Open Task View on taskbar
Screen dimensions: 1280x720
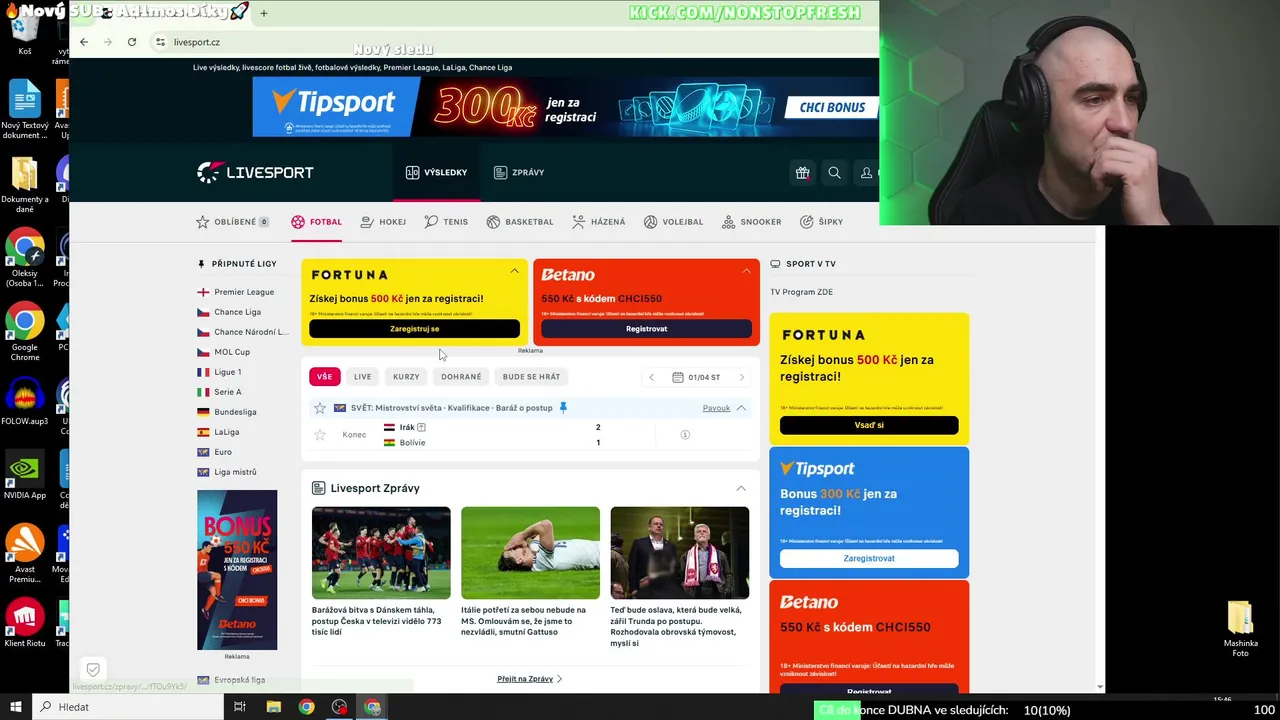coord(240,707)
